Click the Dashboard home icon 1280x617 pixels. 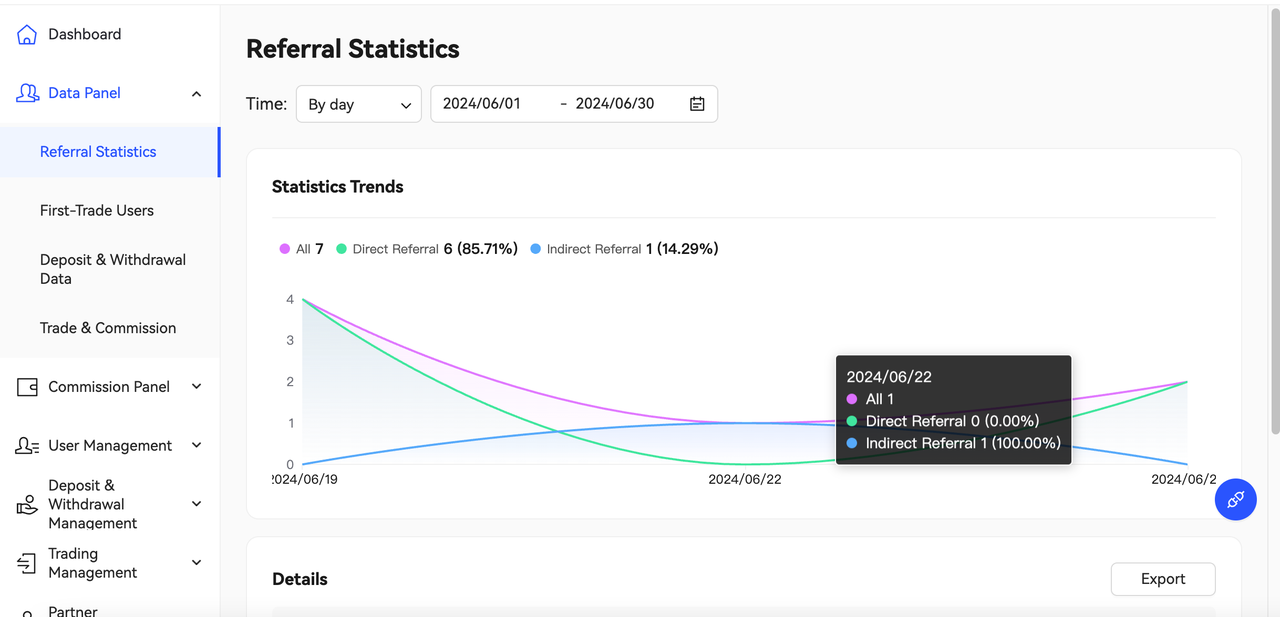(27, 35)
